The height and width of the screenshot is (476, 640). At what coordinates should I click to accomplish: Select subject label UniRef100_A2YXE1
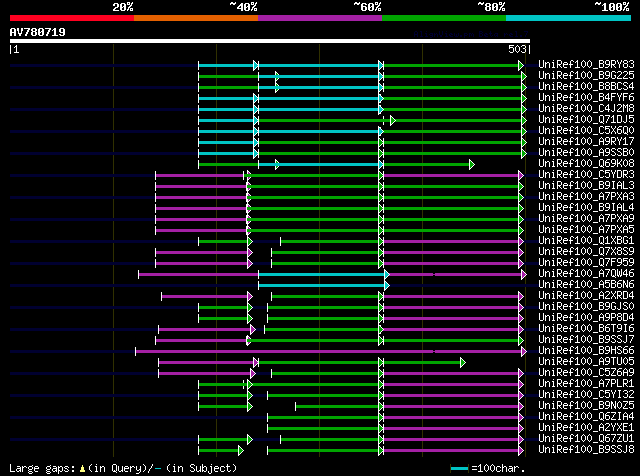586,428
